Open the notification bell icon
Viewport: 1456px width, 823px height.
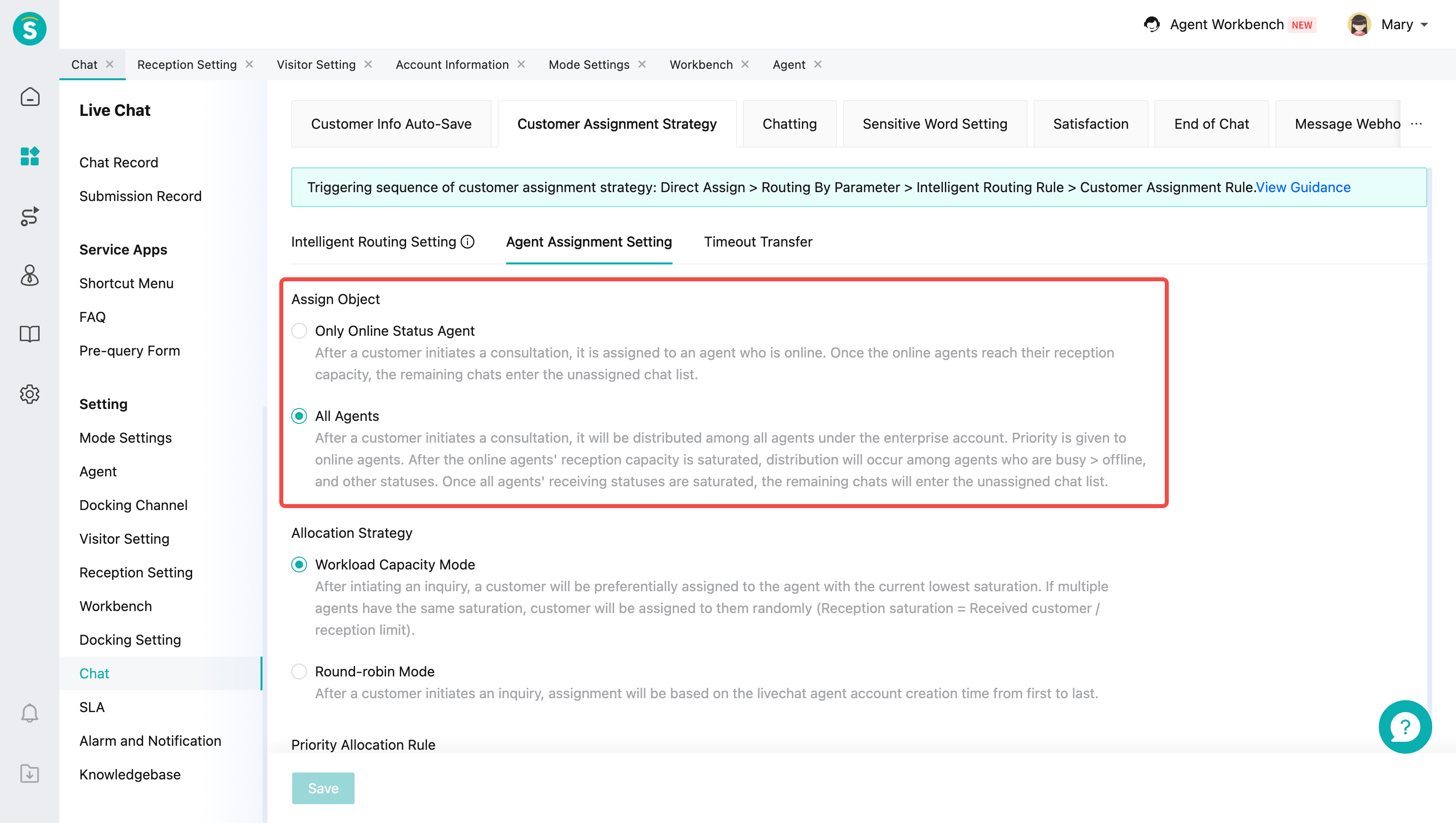[29, 713]
